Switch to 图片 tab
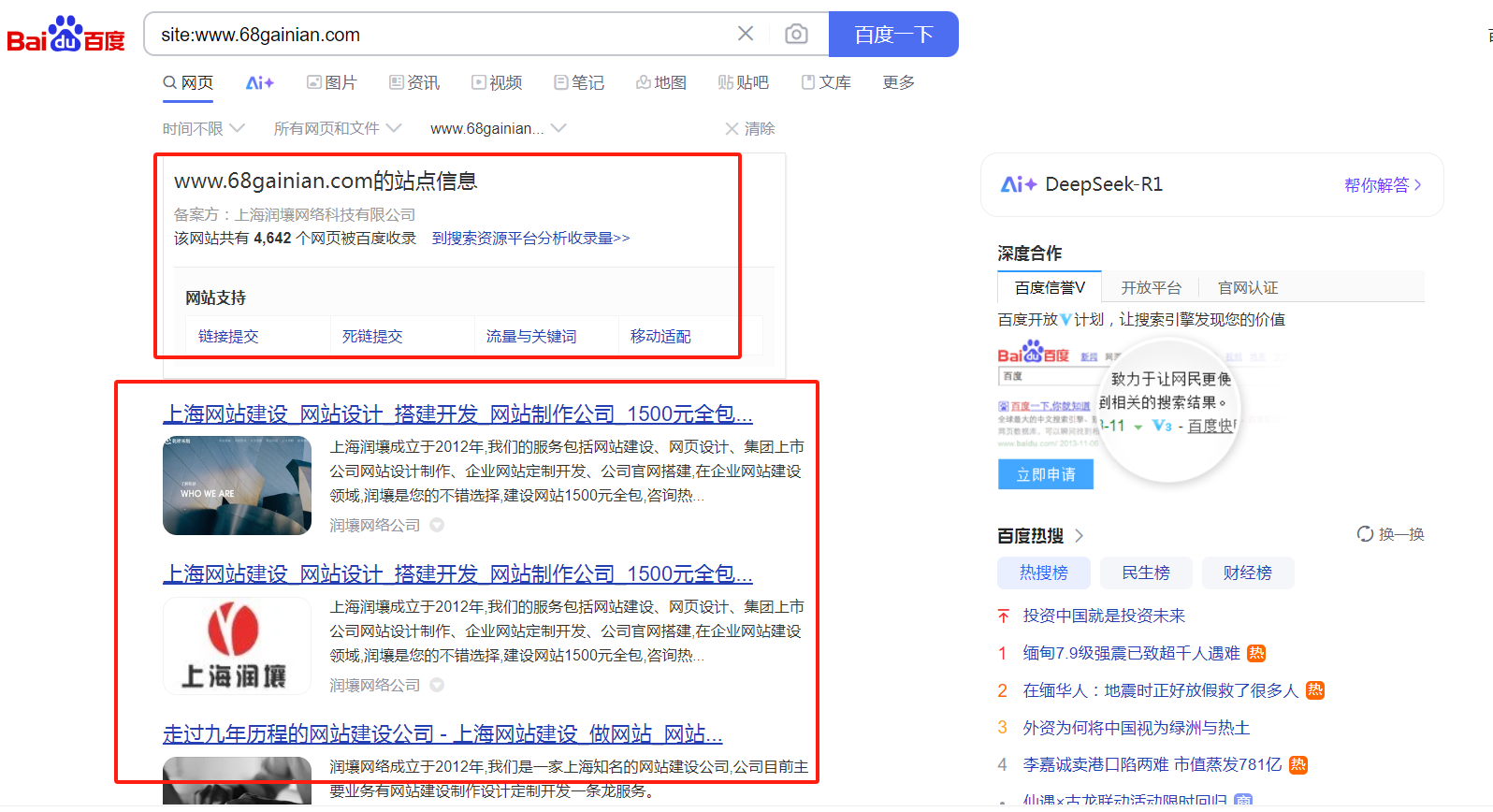Screen dimensions: 1493x812 pyautogui.click(x=332, y=82)
